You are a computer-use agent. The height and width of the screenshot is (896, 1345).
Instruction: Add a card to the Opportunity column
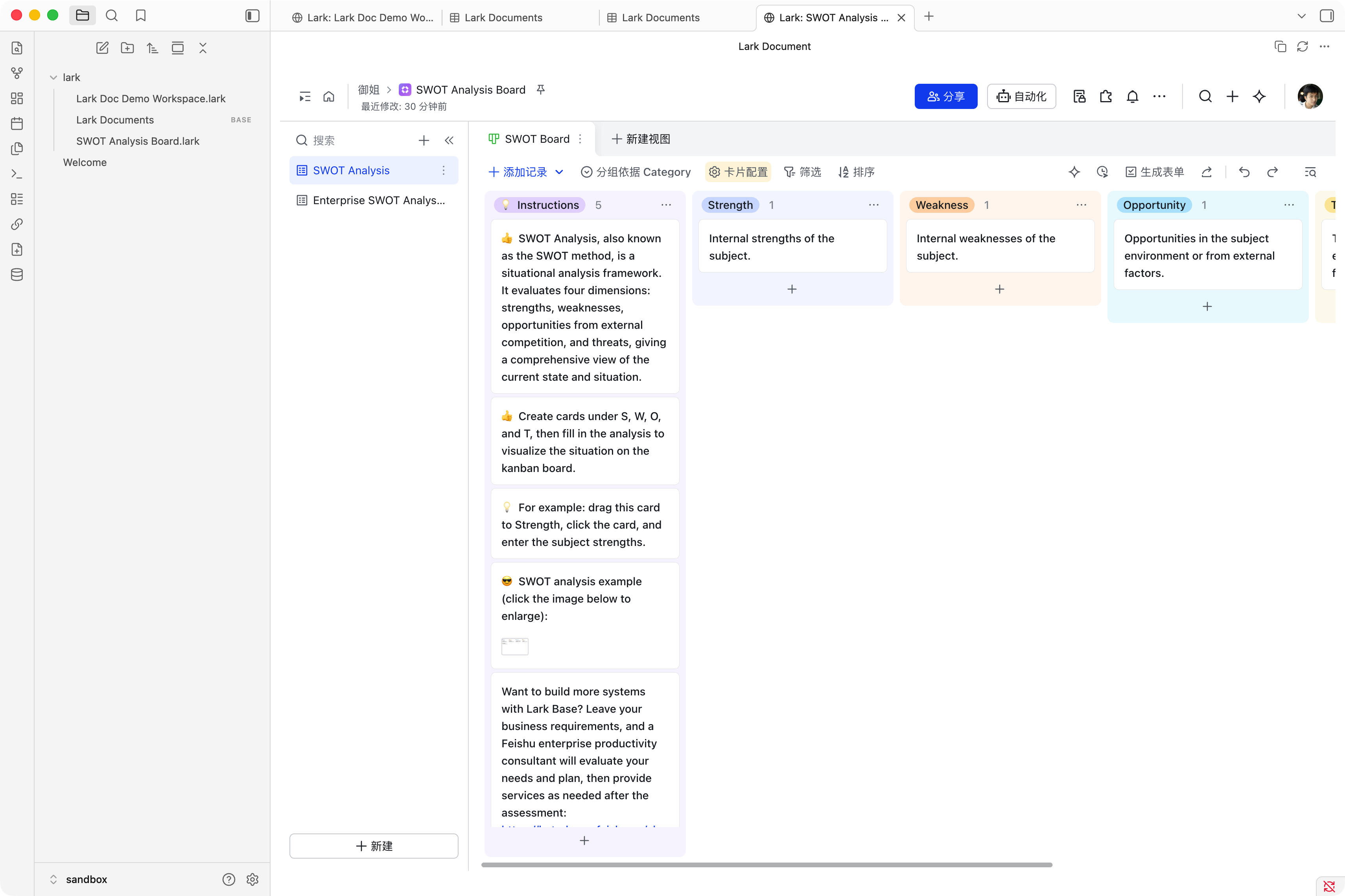tap(1207, 307)
